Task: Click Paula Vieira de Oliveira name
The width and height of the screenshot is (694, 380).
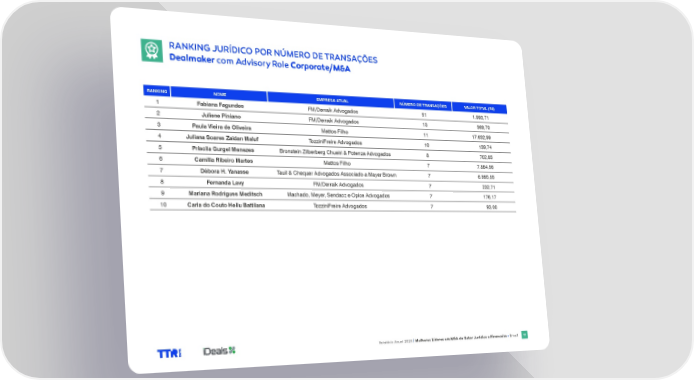Action: click(221, 127)
